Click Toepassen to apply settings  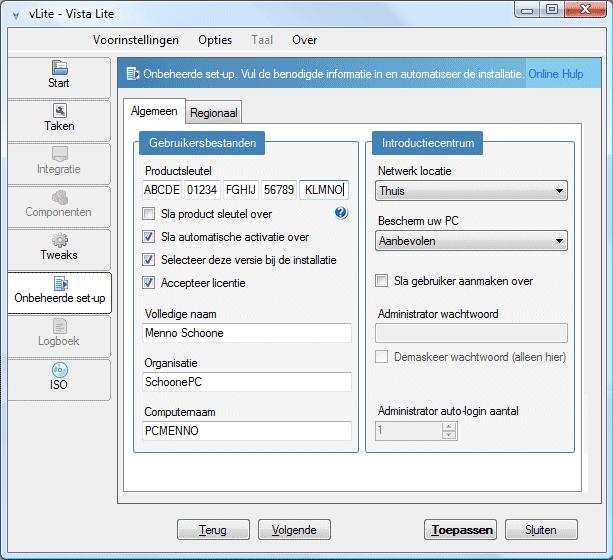pos(461,530)
